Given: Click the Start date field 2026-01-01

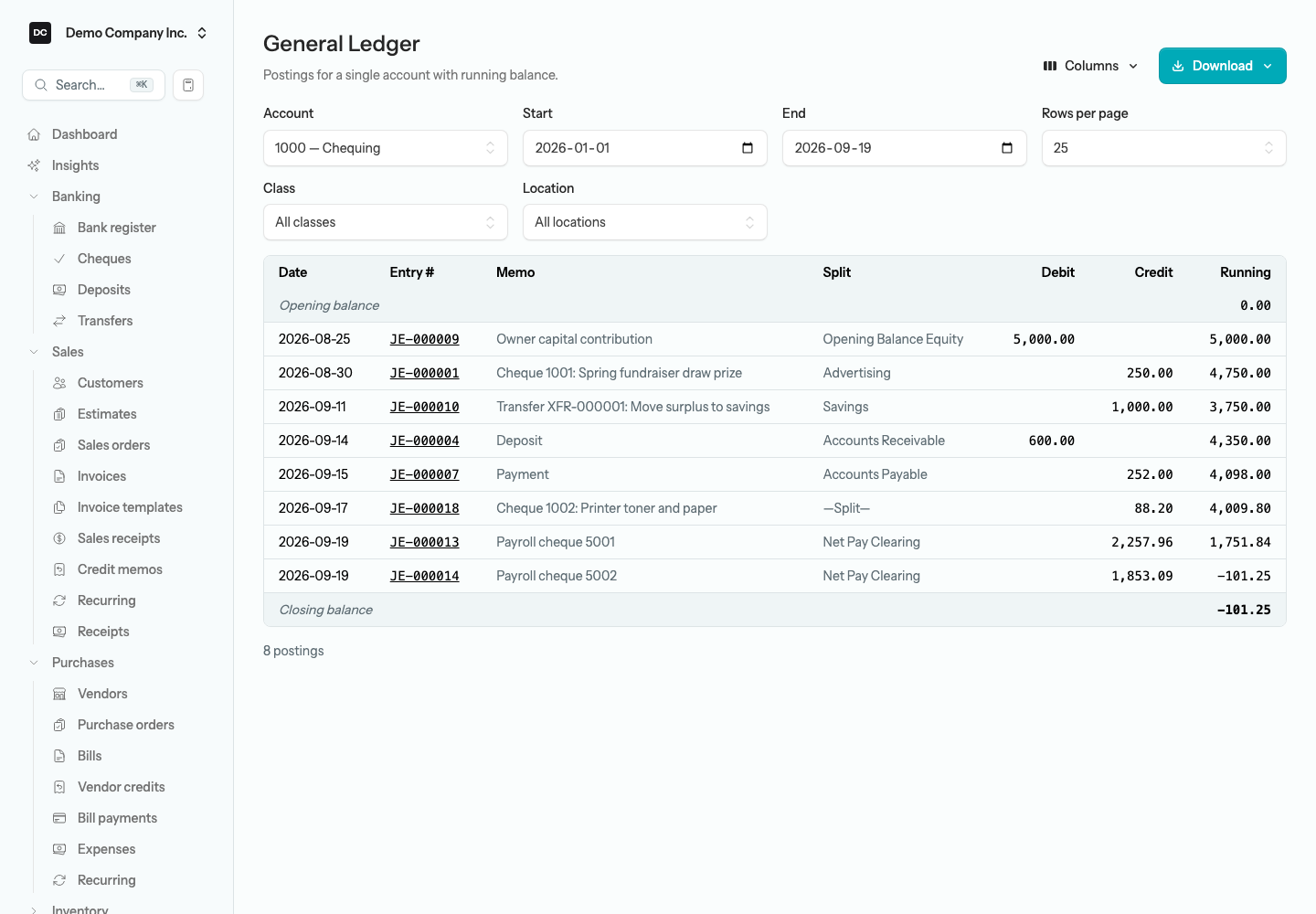Looking at the screenshot, I should coord(645,148).
